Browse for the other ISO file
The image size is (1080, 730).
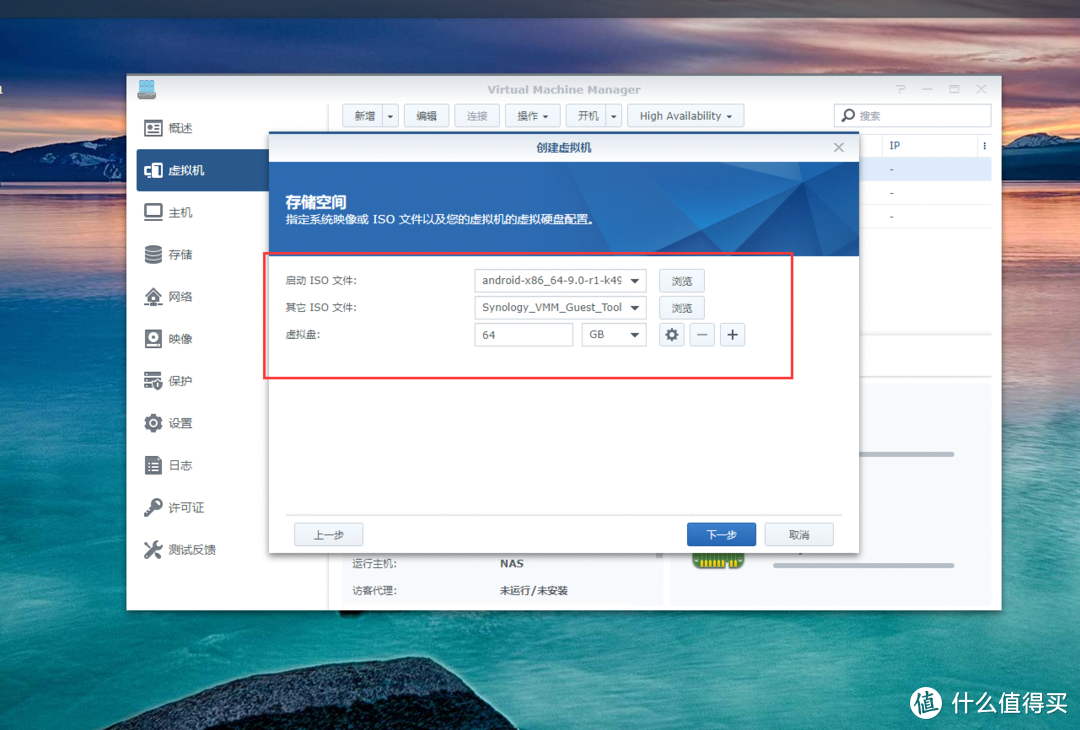681,308
